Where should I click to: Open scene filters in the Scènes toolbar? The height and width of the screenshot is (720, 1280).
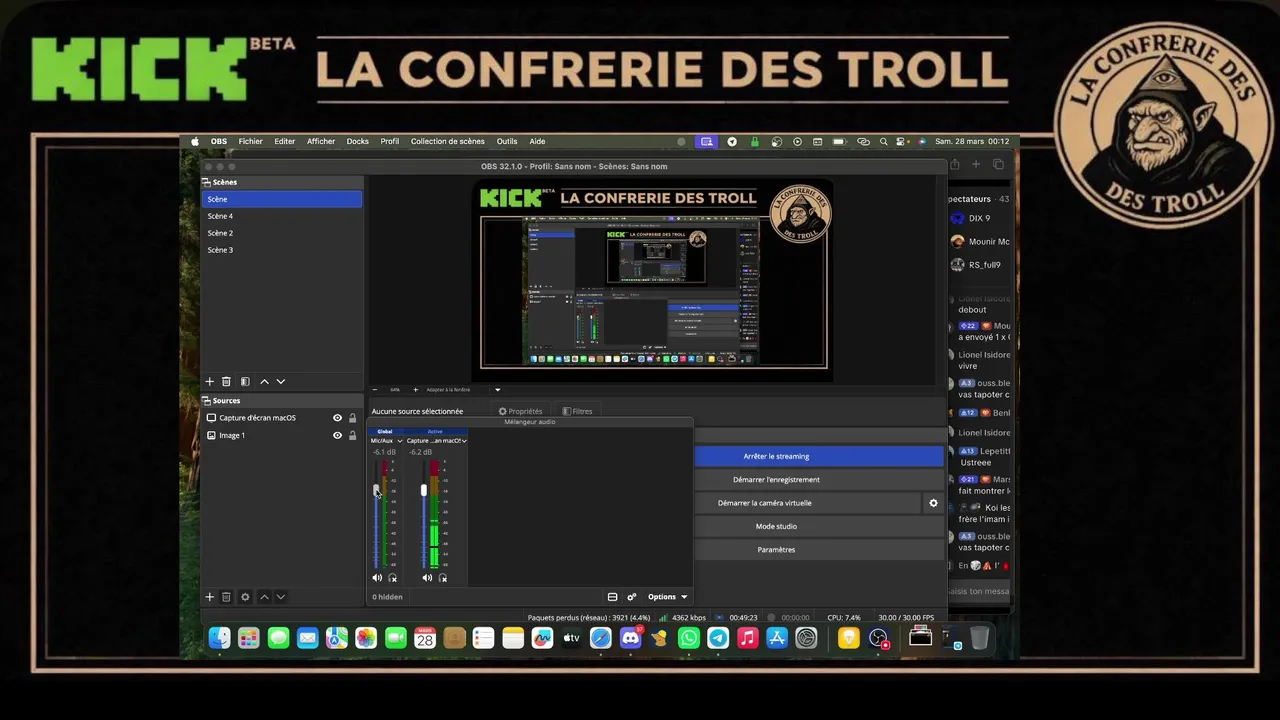coord(245,382)
